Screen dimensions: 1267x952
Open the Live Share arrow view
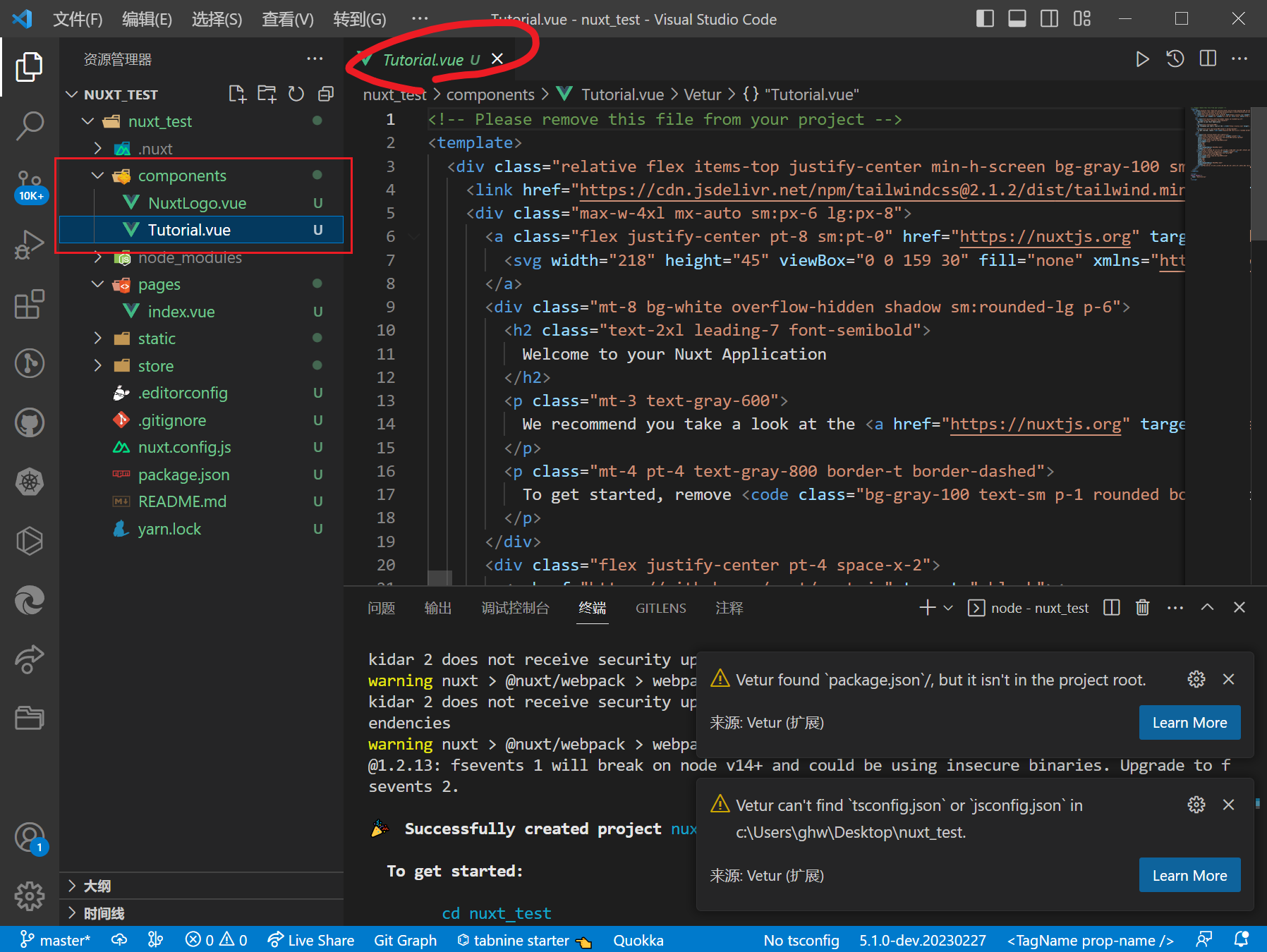click(x=29, y=659)
